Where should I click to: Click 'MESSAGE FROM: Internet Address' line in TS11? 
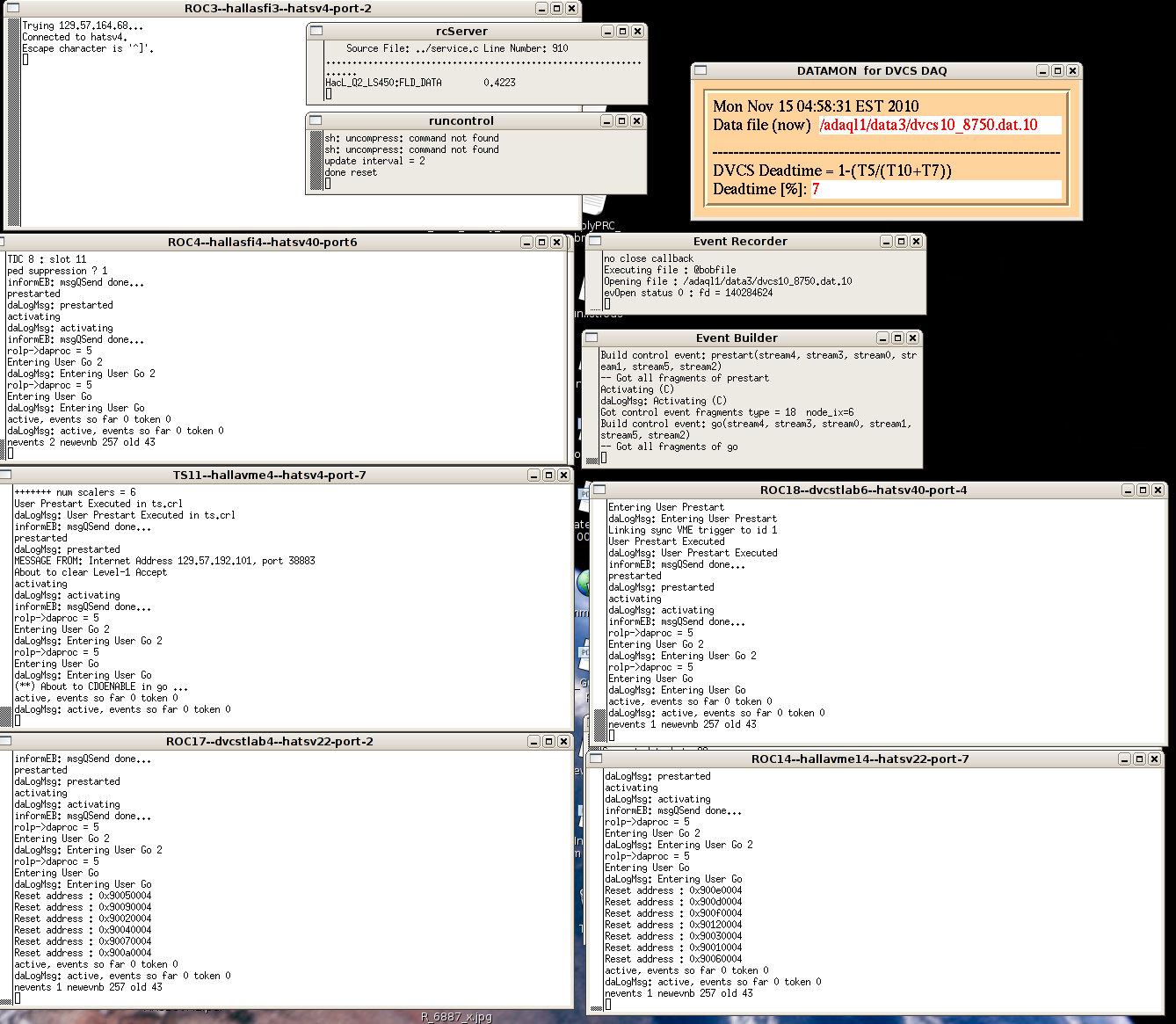tap(164, 561)
